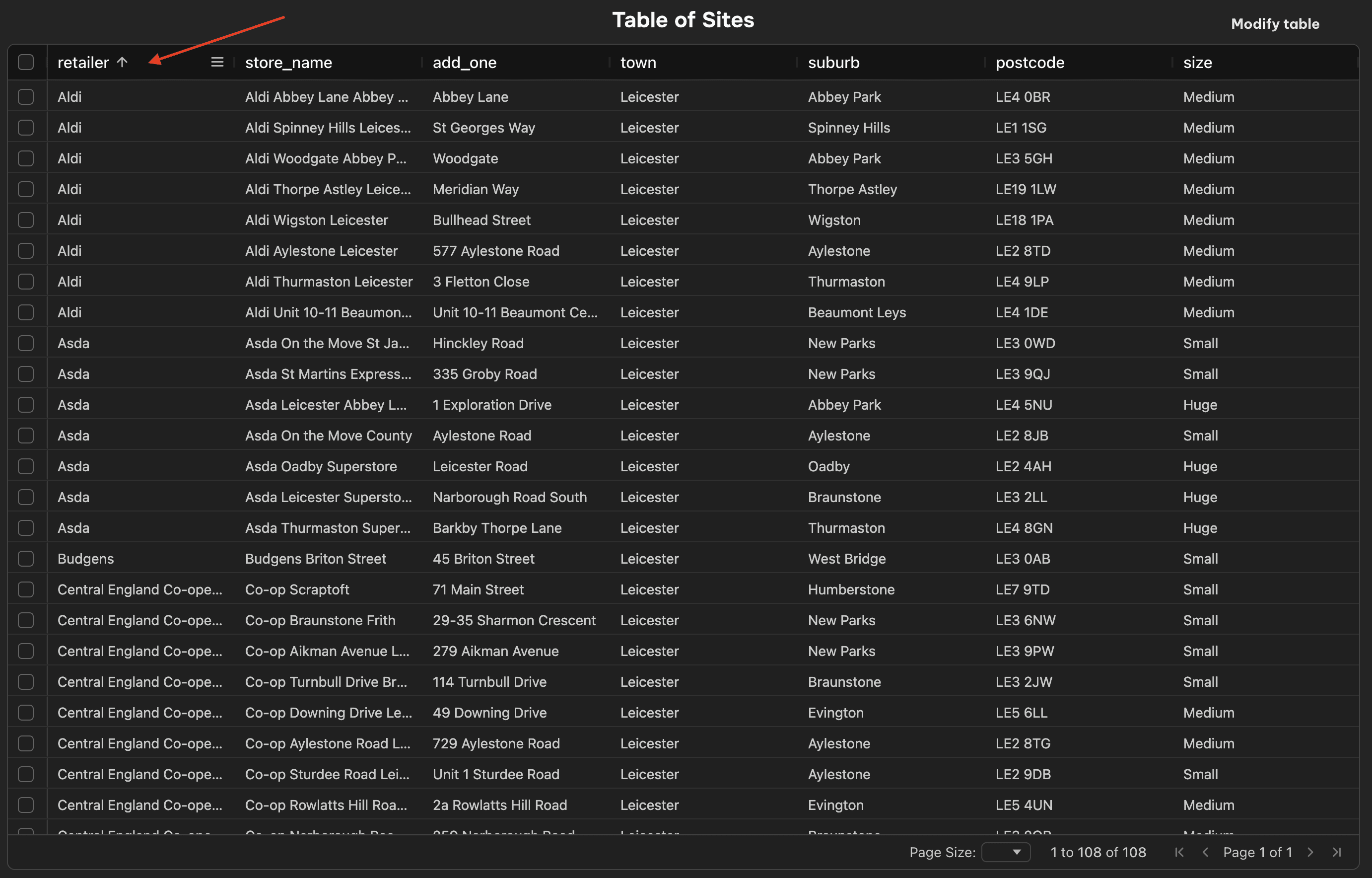The width and height of the screenshot is (1372, 878).
Task: Check the Co-op Scraptoft row checkbox
Action: [26, 589]
